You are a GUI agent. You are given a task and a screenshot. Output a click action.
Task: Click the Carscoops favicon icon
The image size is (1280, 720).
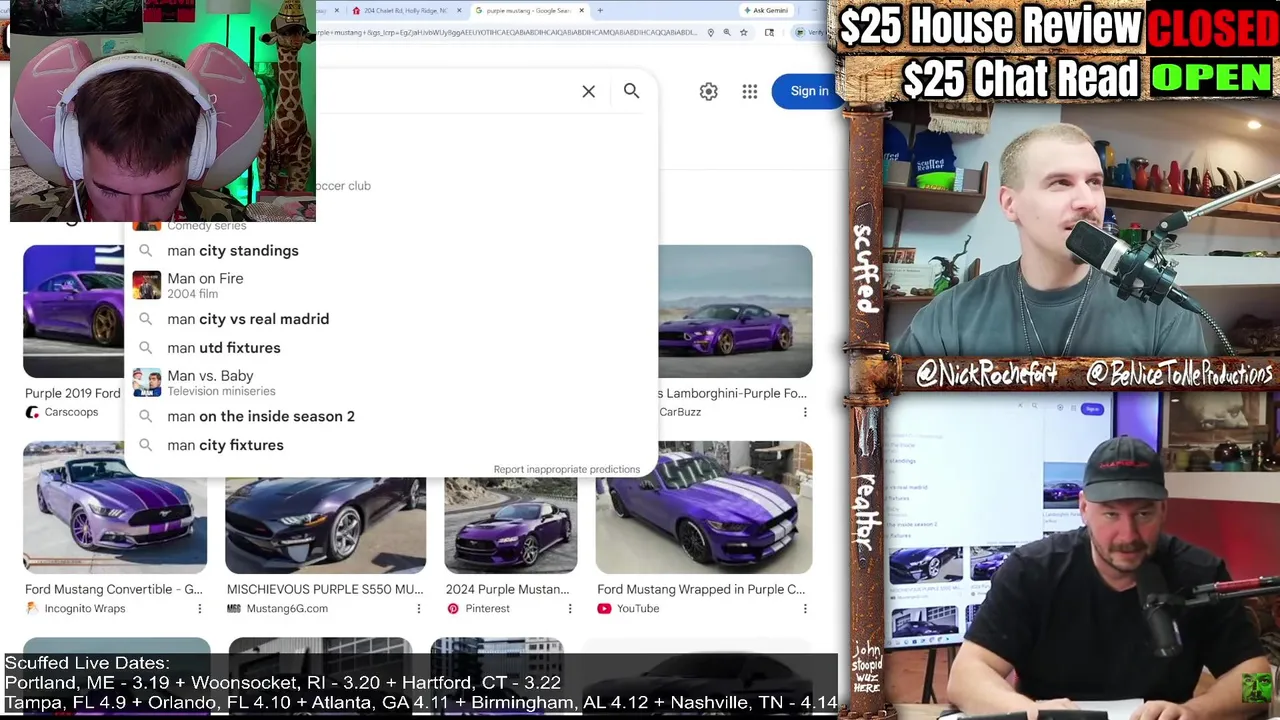[x=32, y=412]
